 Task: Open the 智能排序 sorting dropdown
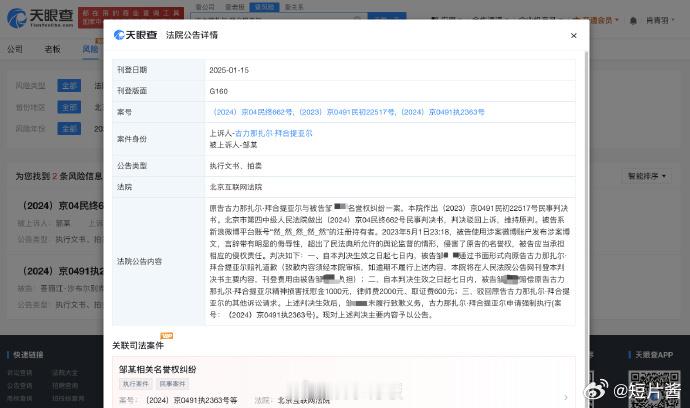tap(647, 176)
